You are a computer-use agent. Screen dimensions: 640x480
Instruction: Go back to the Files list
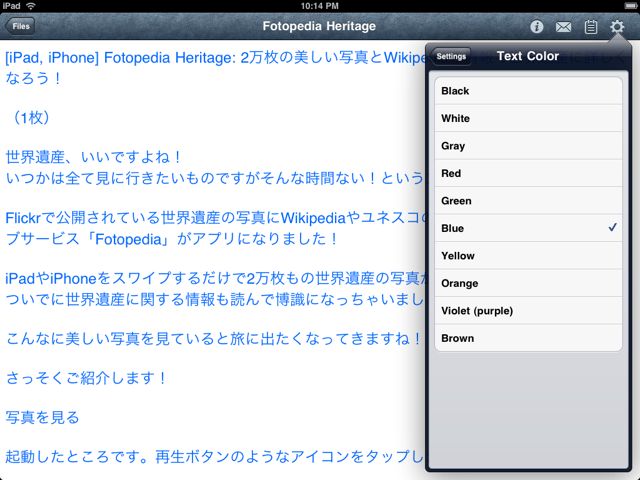pyautogui.click(x=20, y=26)
